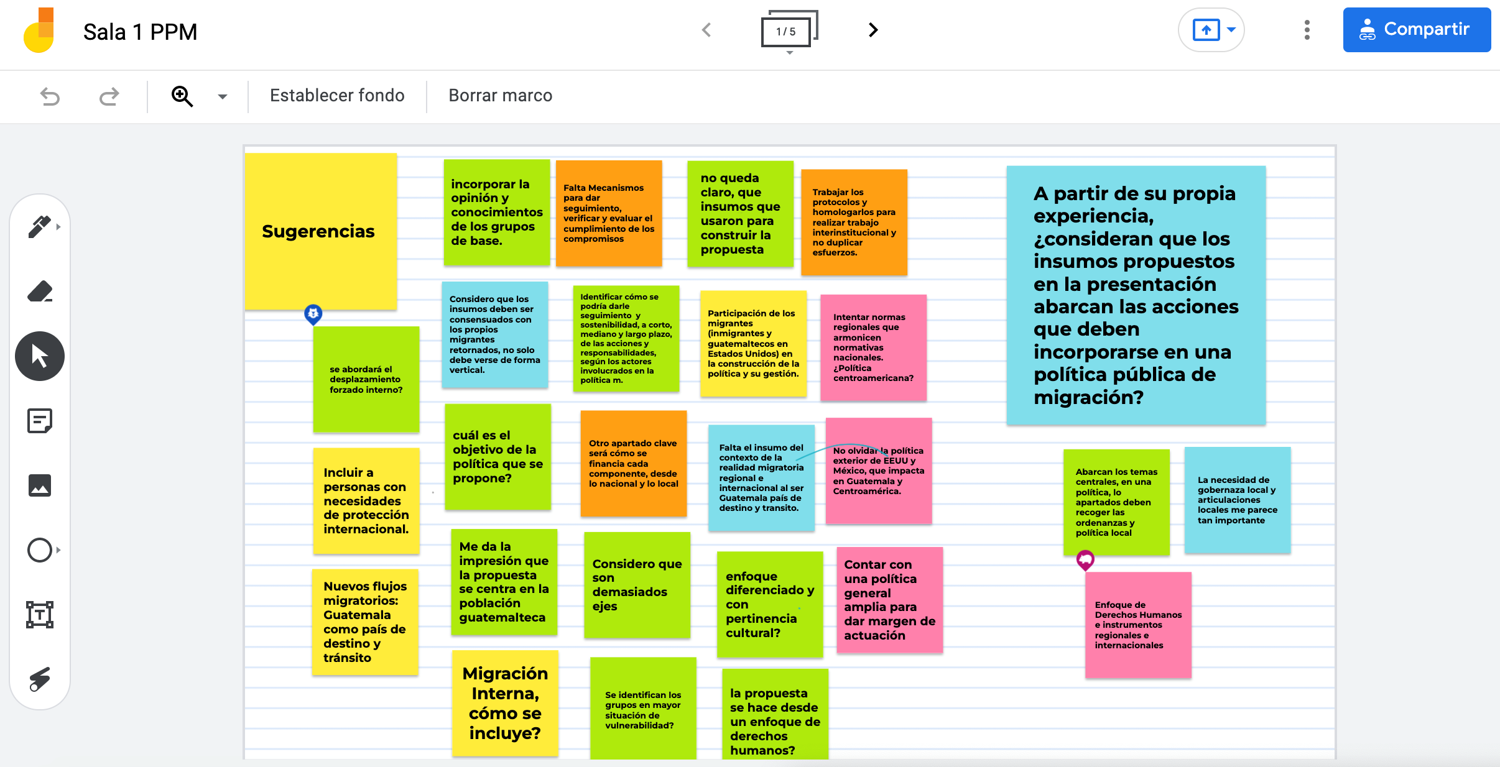1500x767 pixels.
Task: Add a sticky note with the note tool
Action: [x=40, y=421]
